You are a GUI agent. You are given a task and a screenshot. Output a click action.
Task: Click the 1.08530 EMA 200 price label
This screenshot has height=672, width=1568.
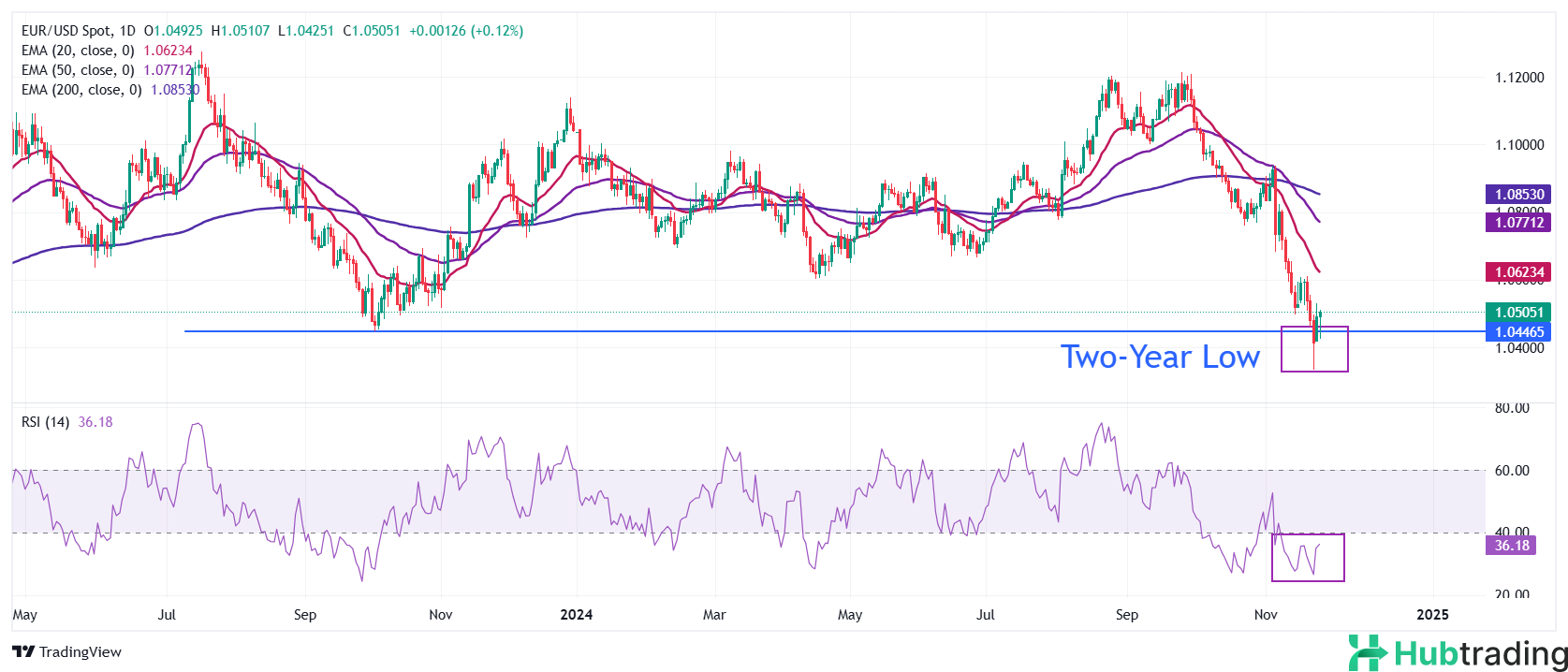click(x=1518, y=195)
